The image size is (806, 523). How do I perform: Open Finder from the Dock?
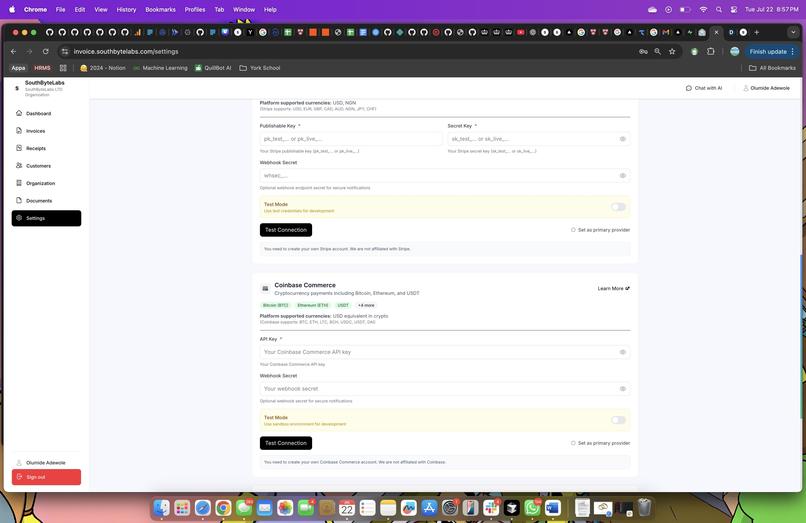(161, 508)
